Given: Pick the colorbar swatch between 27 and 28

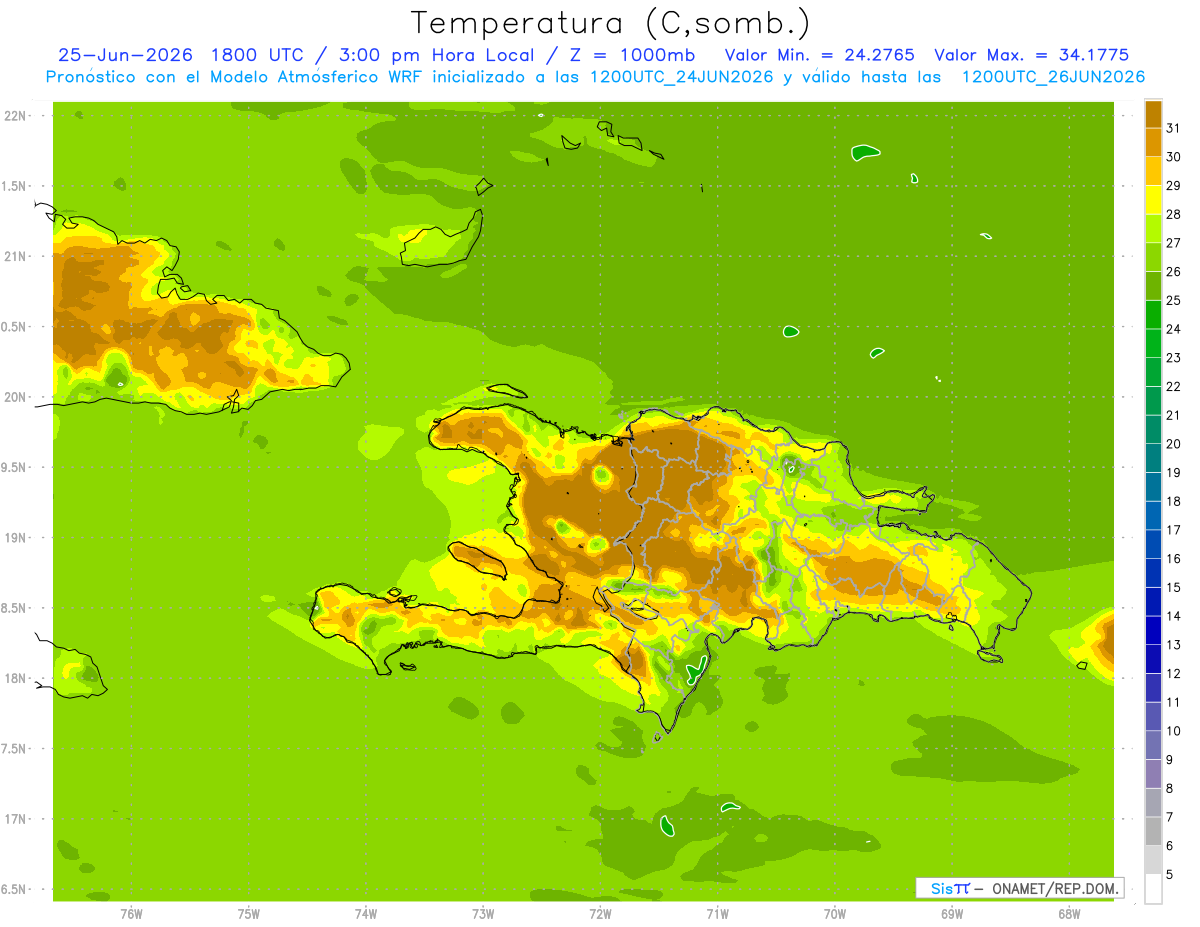Looking at the screenshot, I should [x=1153, y=229].
